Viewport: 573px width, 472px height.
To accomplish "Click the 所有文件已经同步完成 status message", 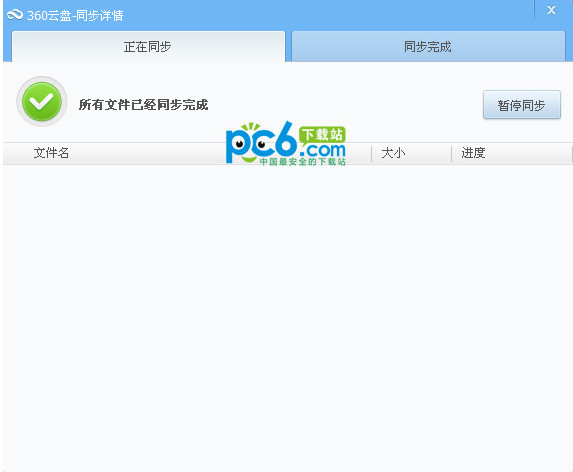I will (x=143, y=105).
